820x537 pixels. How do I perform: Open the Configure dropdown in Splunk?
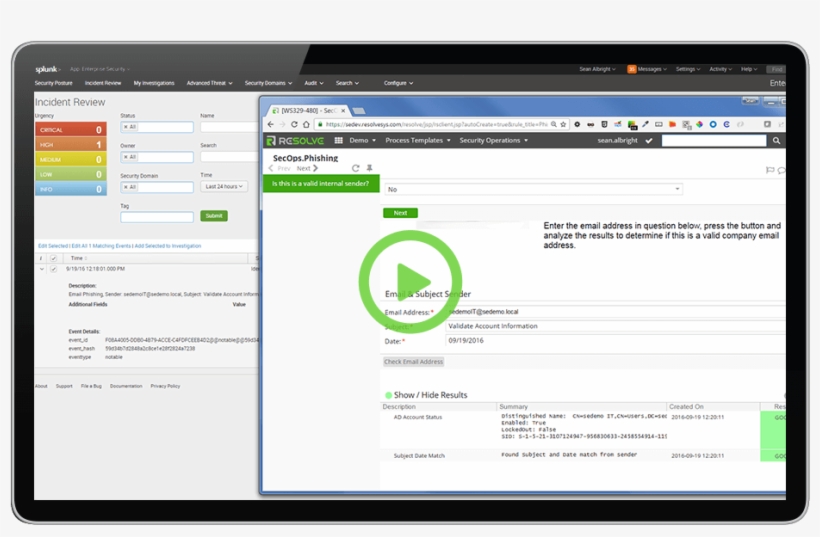pyautogui.click(x=398, y=83)
